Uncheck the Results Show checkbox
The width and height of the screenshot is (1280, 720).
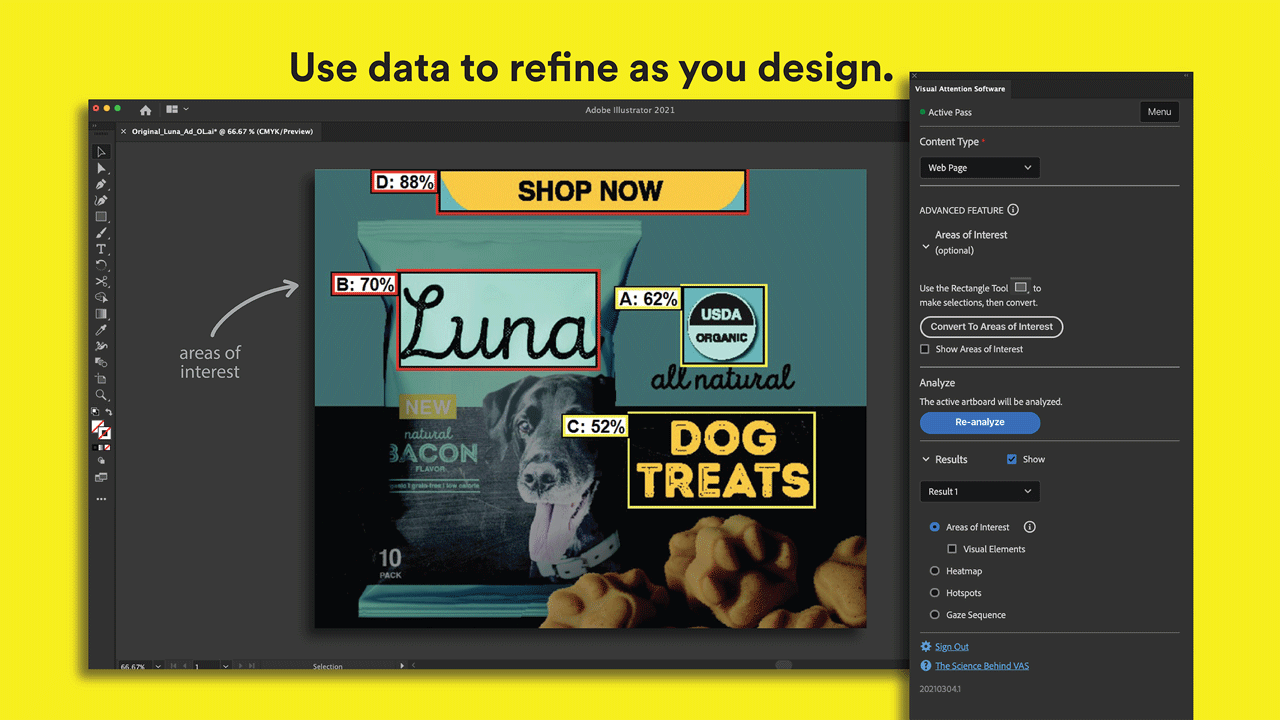coord(1012,459)
